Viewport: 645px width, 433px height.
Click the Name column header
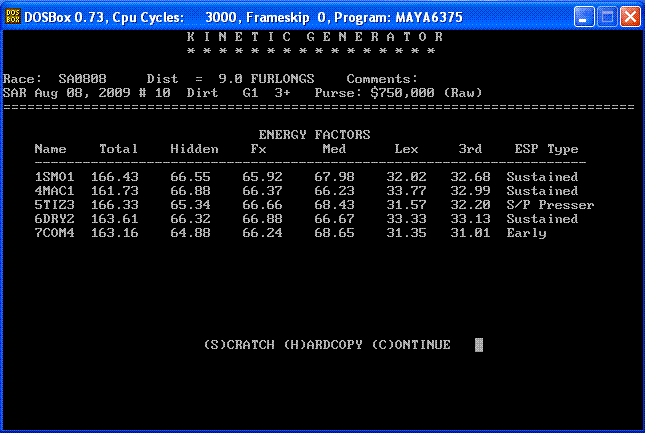pos(50,148)
